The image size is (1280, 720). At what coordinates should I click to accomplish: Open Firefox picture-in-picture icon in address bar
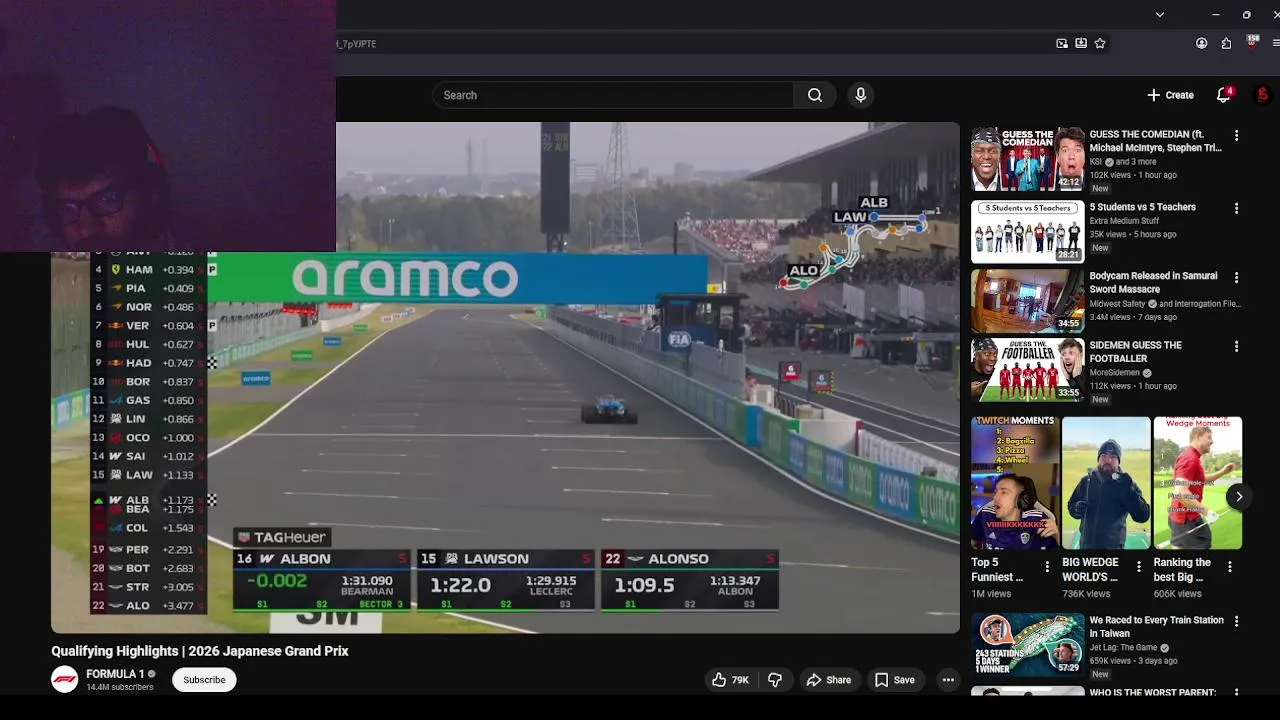click(1062, 43)
